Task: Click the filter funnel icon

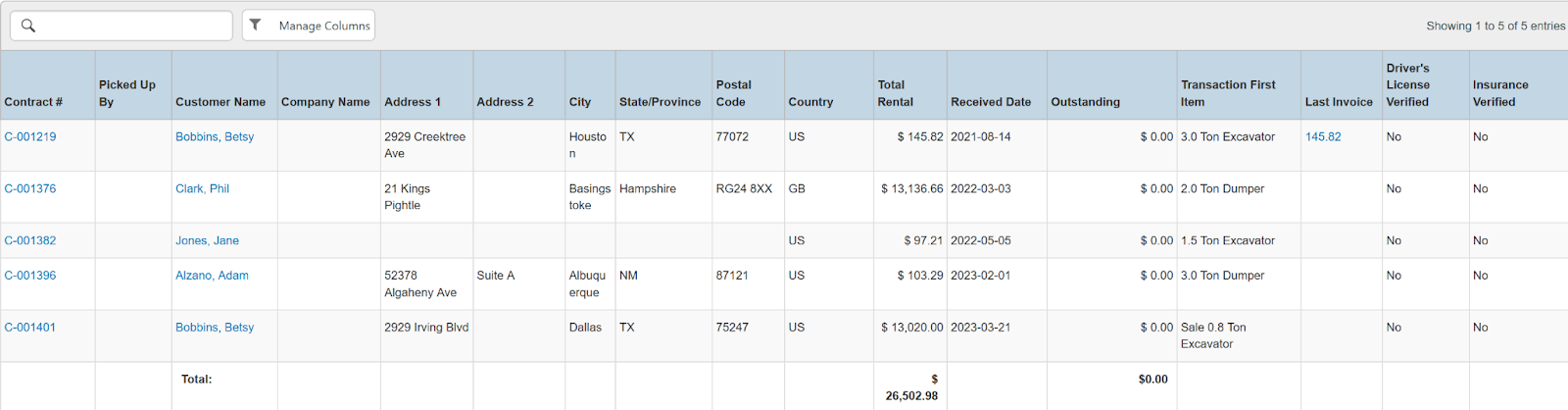Action: [256, 26]
